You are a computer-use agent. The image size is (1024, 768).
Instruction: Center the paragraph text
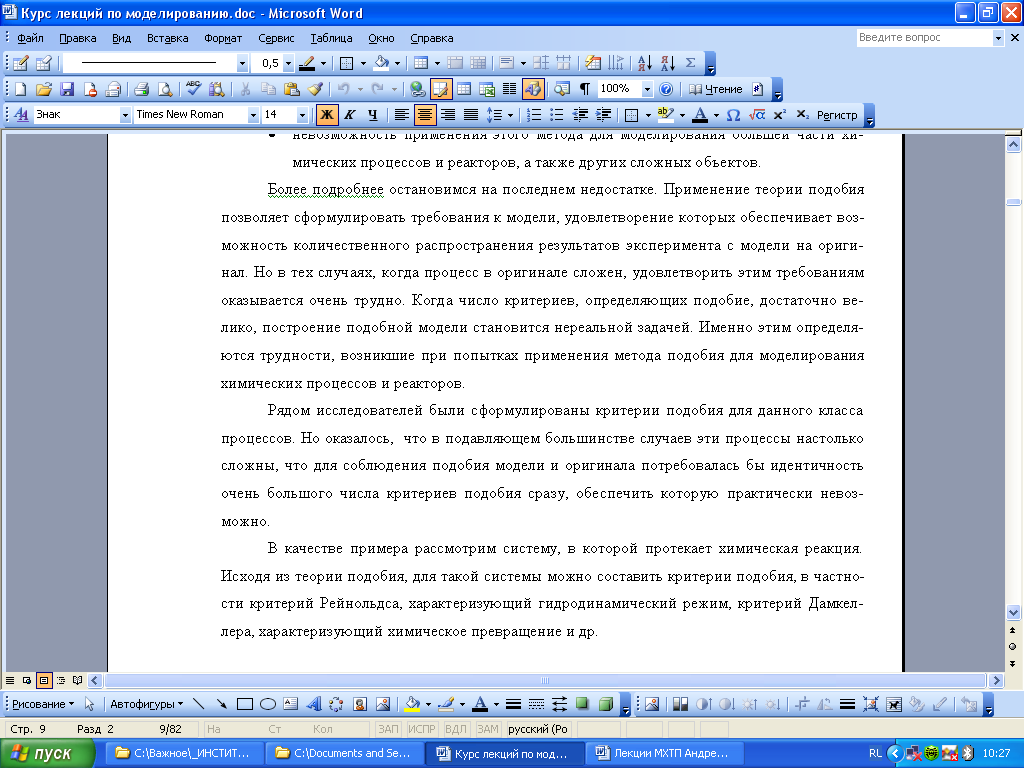[424, 115]
